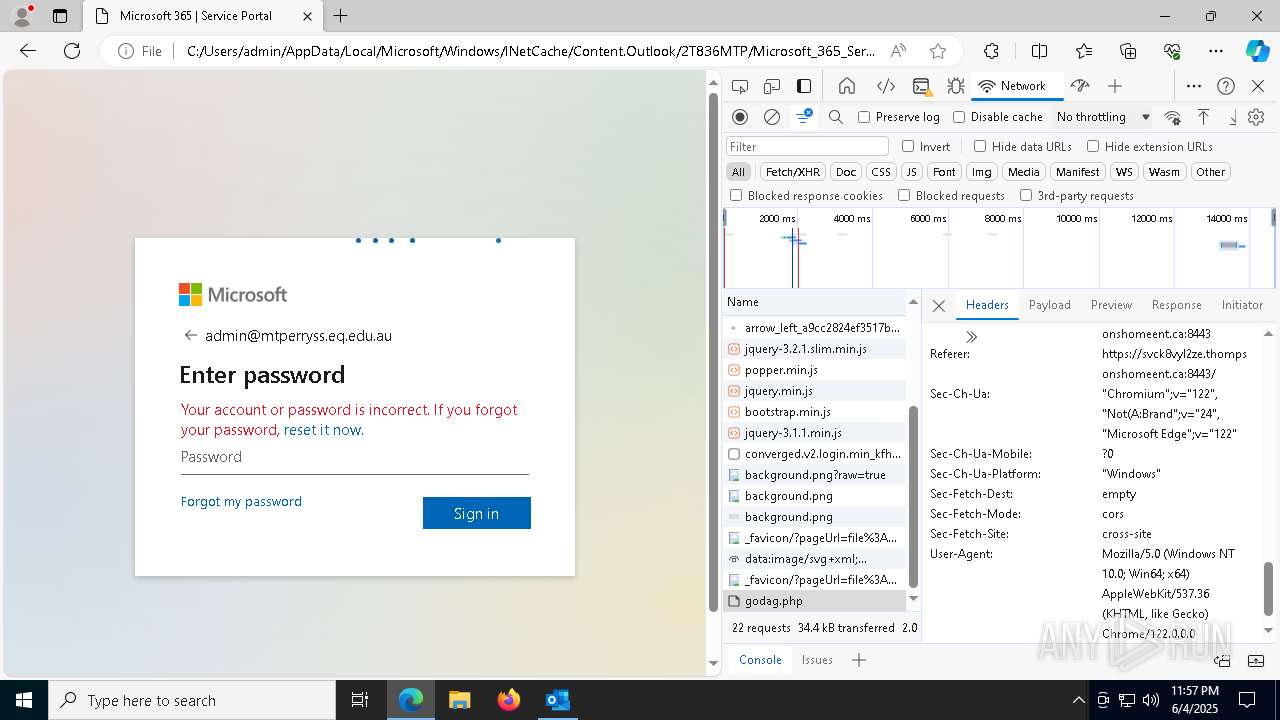This screenshot has height=720, width=1280.
Task: Select godag.php request row
Action: [x=814, y=601]
